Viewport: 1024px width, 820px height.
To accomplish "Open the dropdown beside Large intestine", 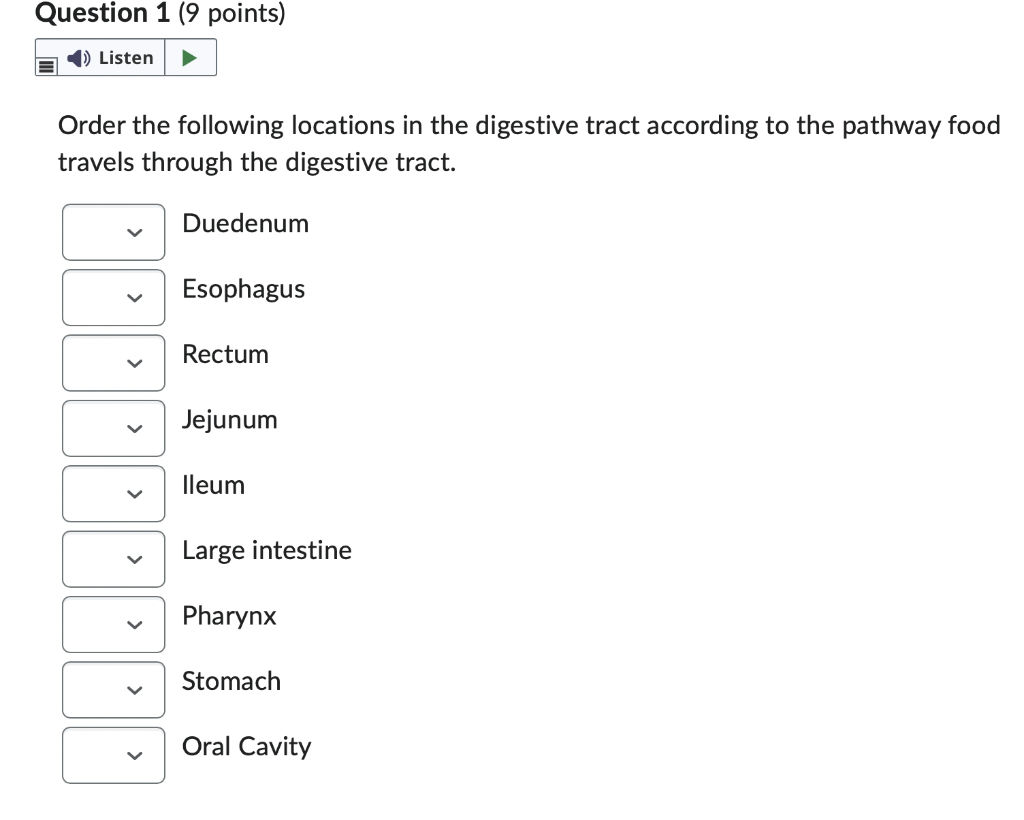I will [113, 559].
